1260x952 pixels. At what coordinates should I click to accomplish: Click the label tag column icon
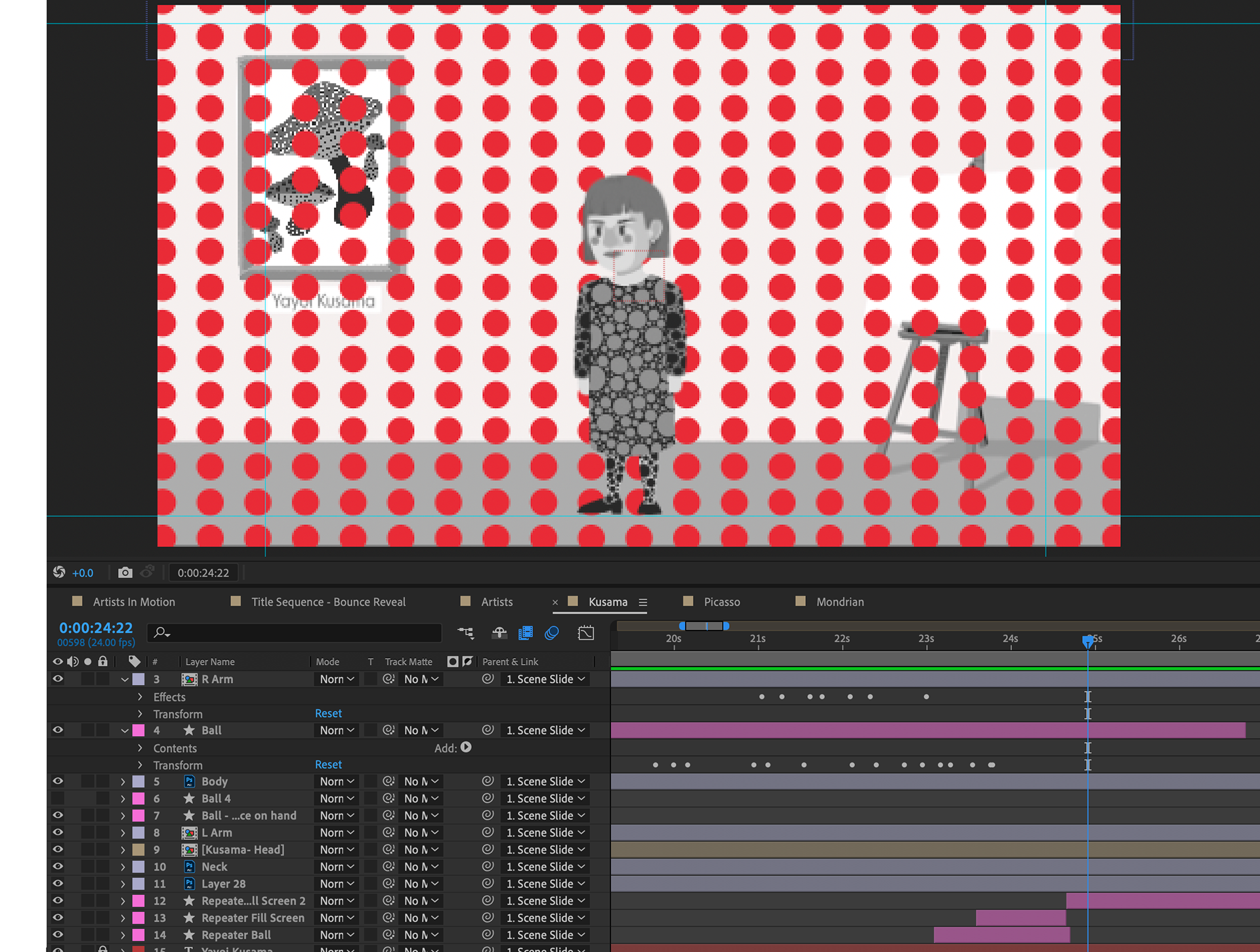[135, 661]
